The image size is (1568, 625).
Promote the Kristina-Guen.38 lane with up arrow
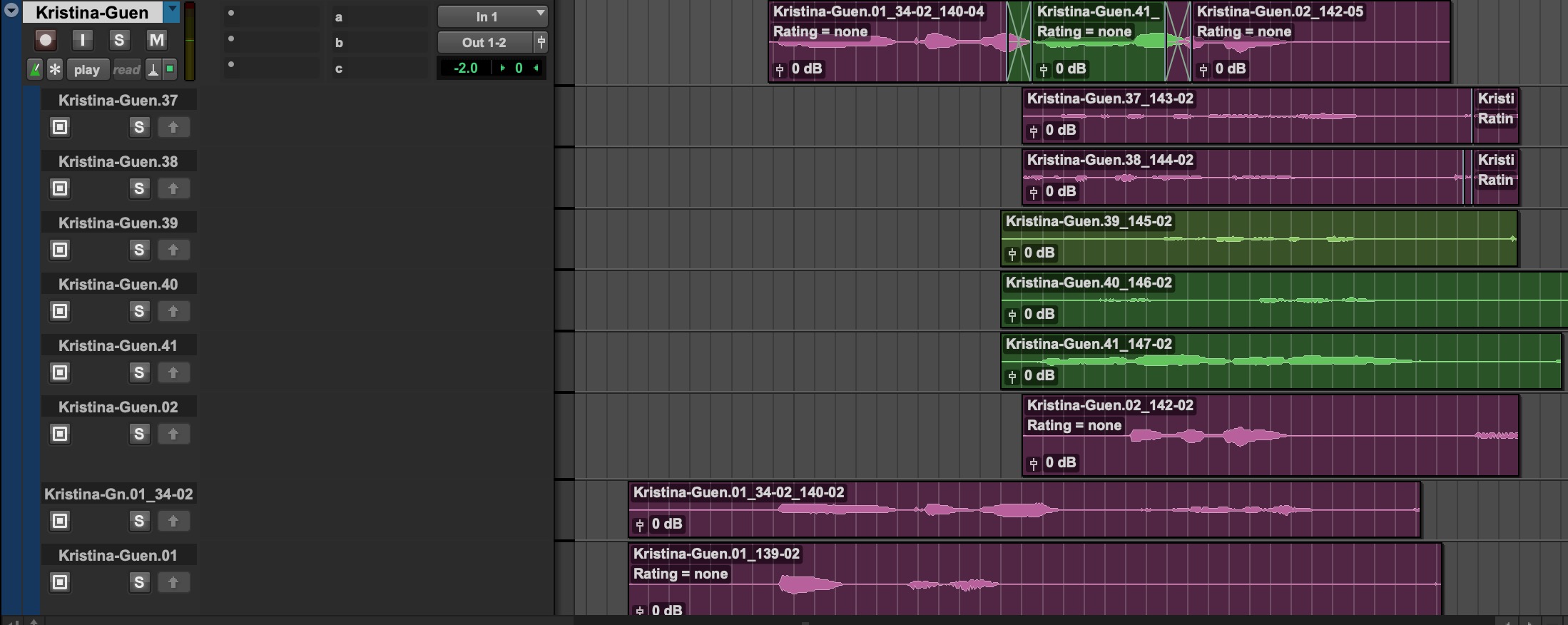[173, 188]
